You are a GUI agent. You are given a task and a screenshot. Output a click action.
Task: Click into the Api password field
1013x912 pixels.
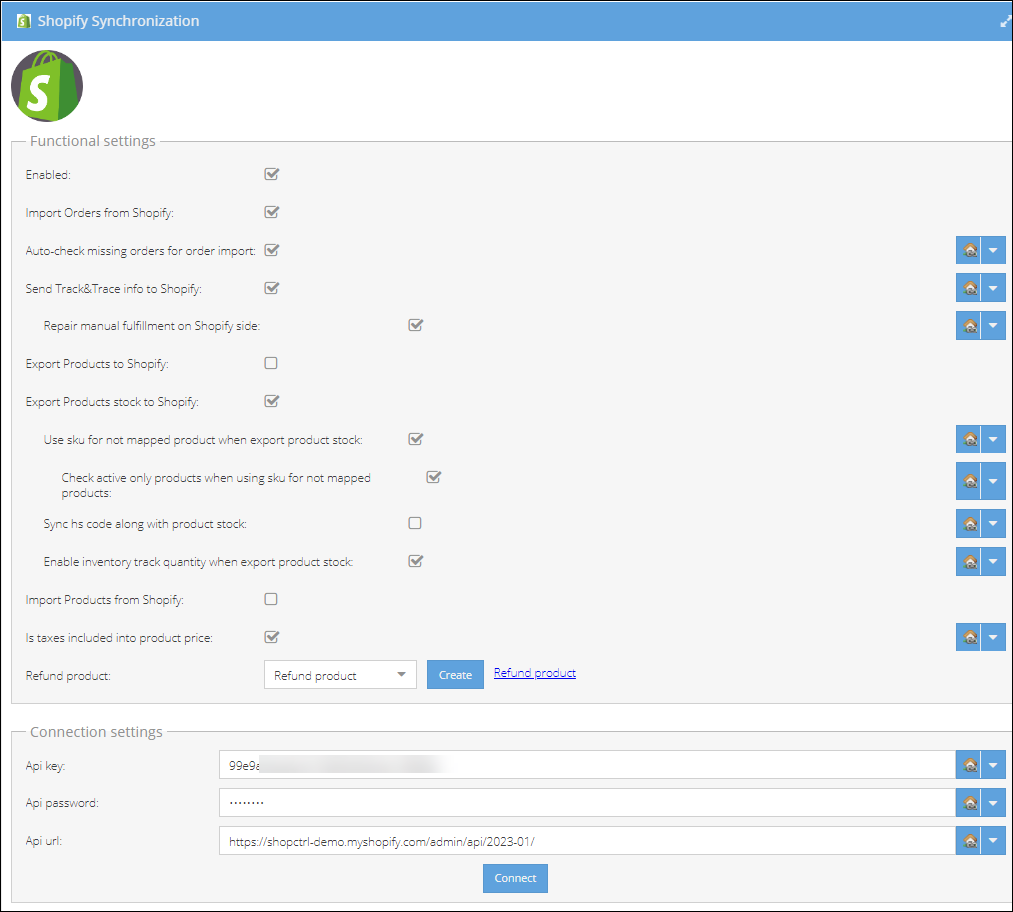point(587,803)
